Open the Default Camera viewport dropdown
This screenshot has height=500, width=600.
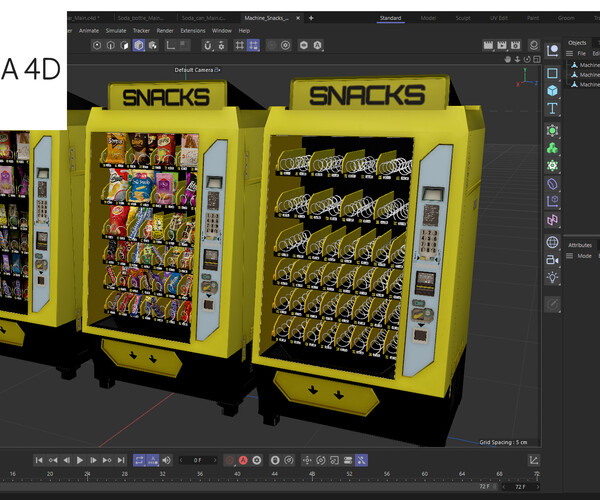[x=197, y=70]
